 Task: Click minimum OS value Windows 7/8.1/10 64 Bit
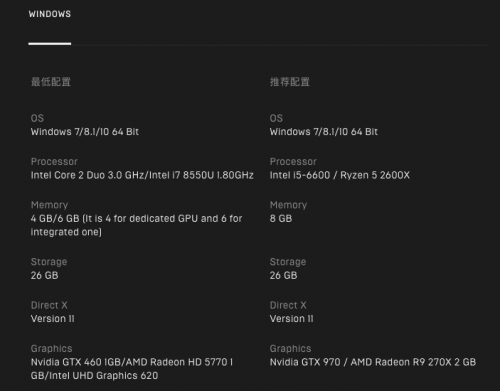coord(85,132)
